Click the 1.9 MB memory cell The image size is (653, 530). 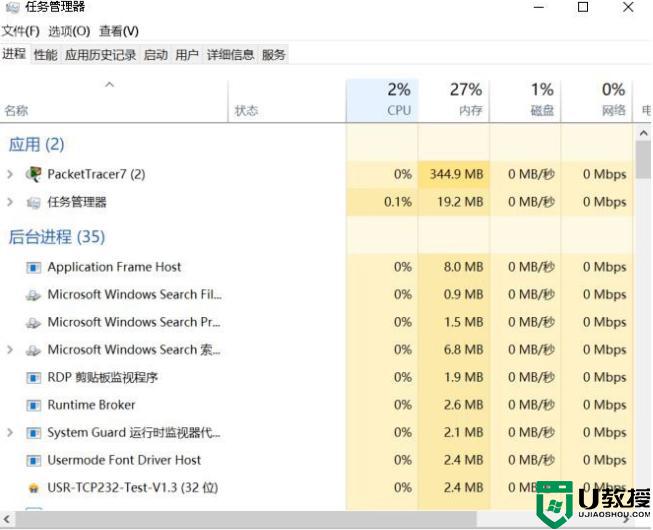click(454, 377)
